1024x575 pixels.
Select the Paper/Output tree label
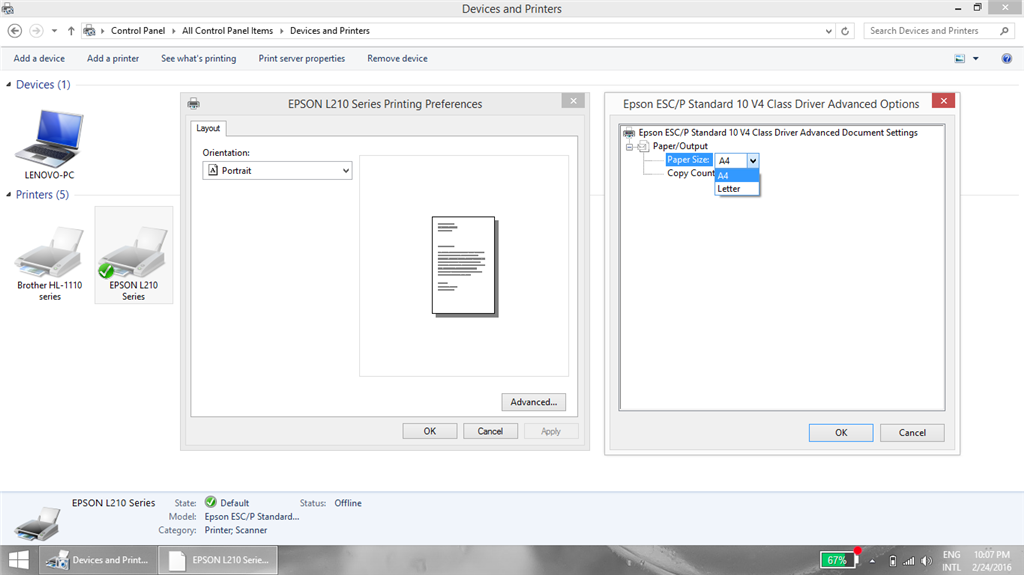point(680,146)
